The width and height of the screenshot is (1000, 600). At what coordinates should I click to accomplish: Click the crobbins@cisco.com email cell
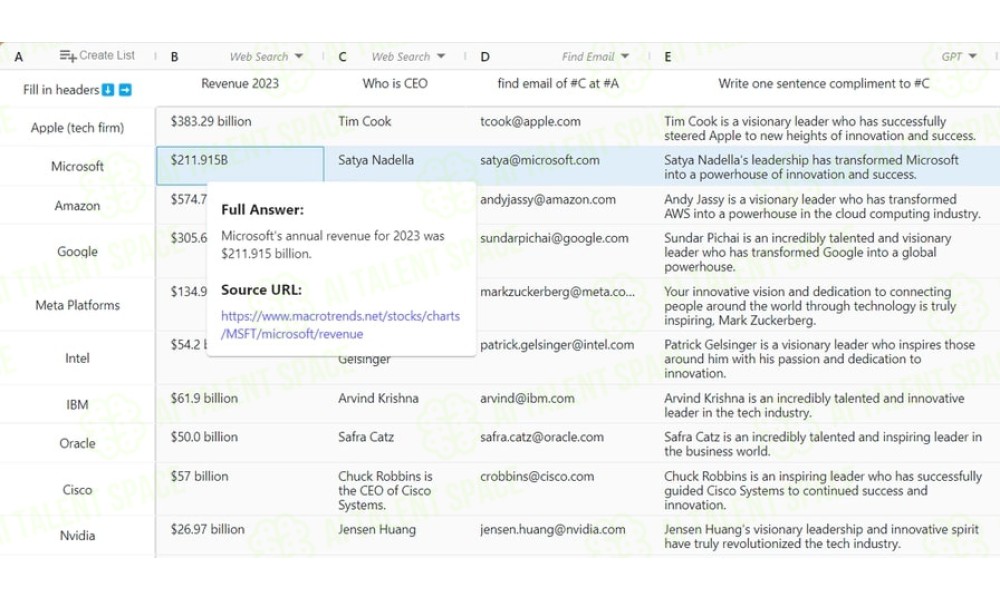tap(558, 490)
